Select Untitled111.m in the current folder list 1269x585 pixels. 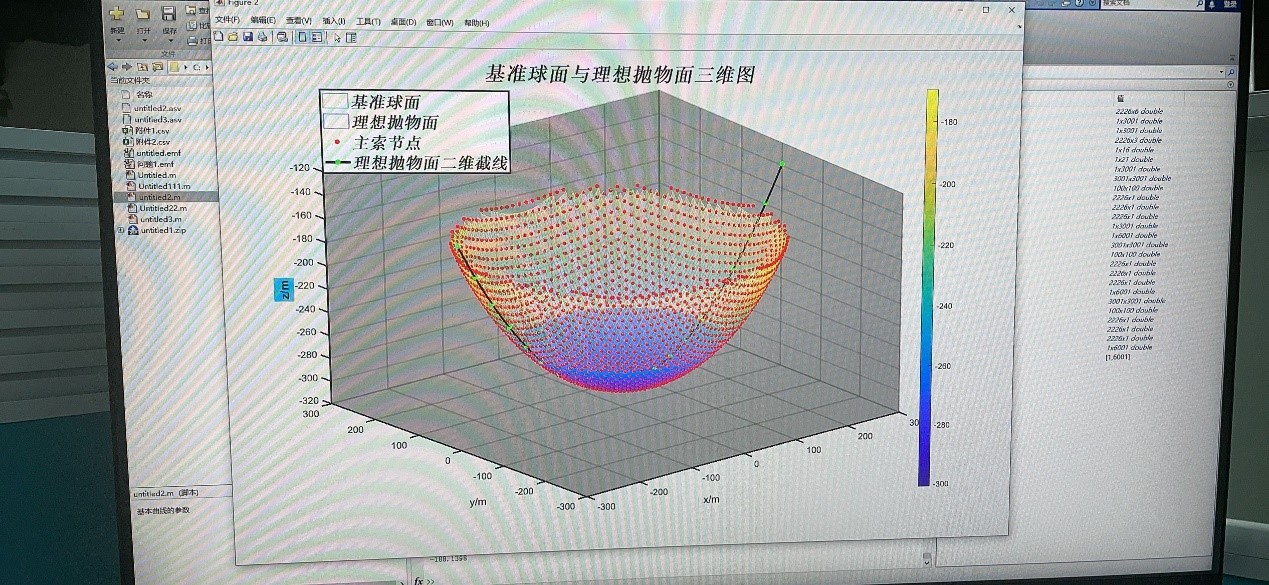click(x=163, y=186)
